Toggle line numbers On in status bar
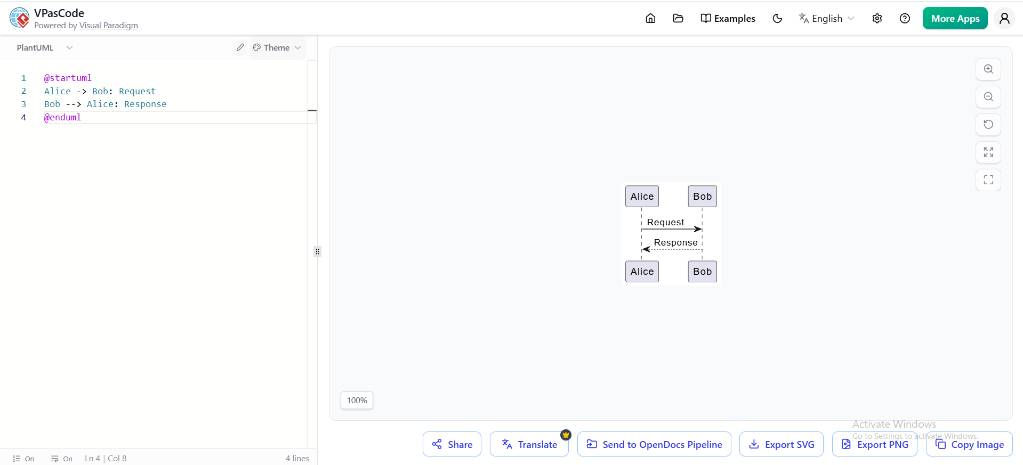 pyautogui.click(x=24, y=458)
